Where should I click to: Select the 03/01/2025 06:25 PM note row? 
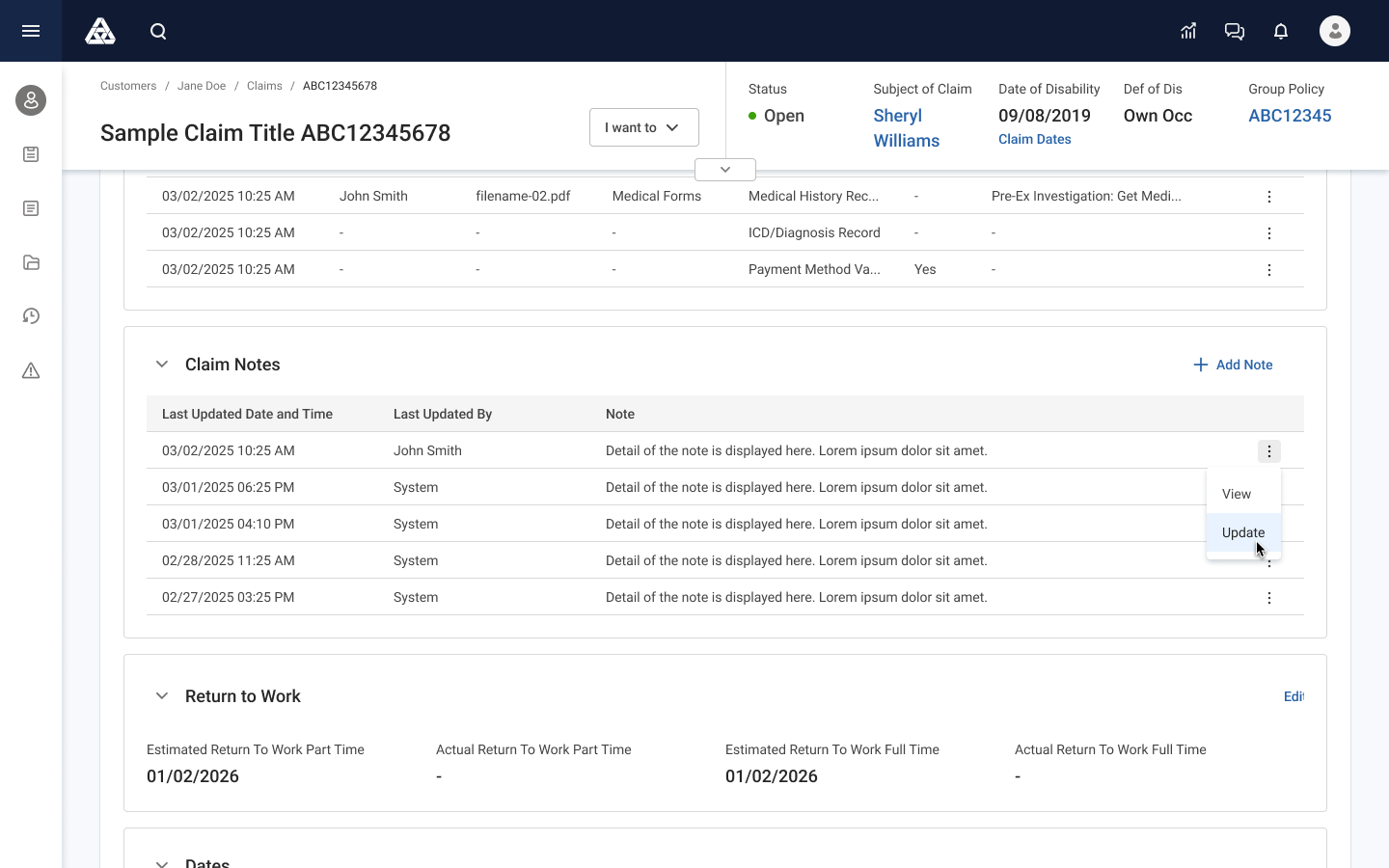click(725, 487)
